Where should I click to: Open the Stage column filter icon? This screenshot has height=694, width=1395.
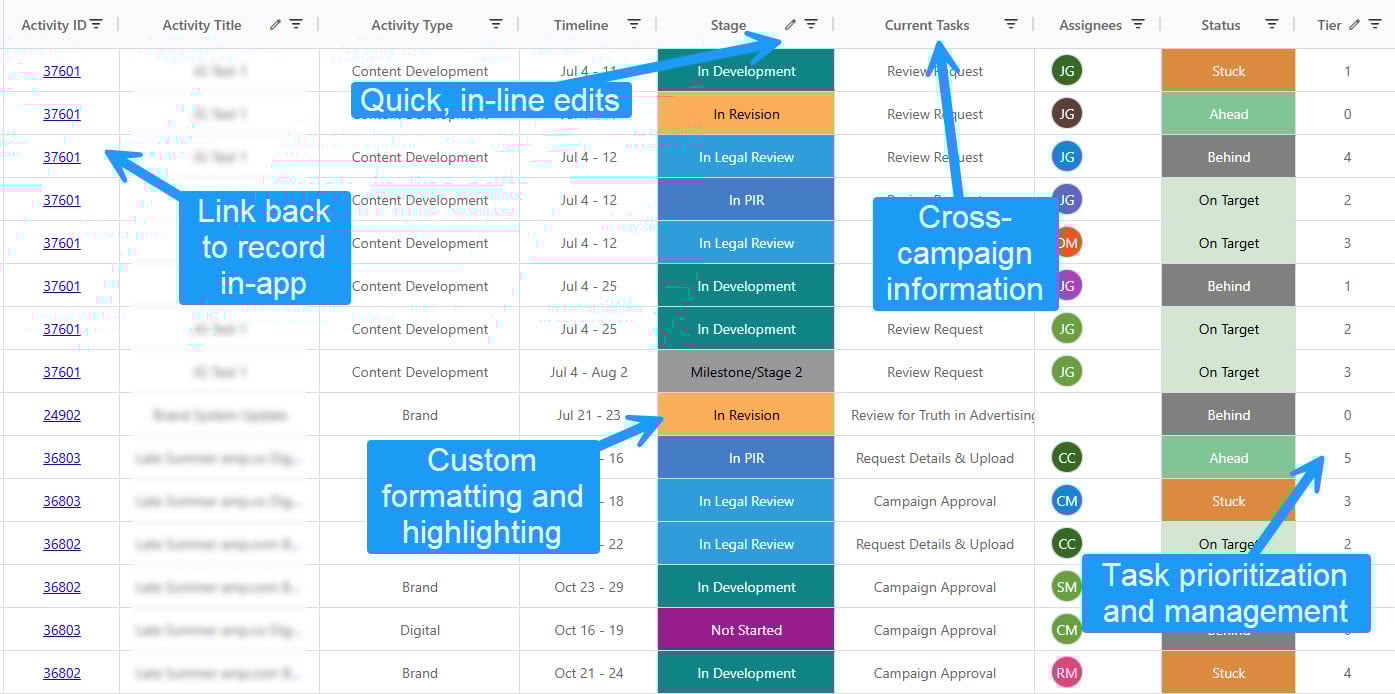pyautogui.click(x=811, y=25)
